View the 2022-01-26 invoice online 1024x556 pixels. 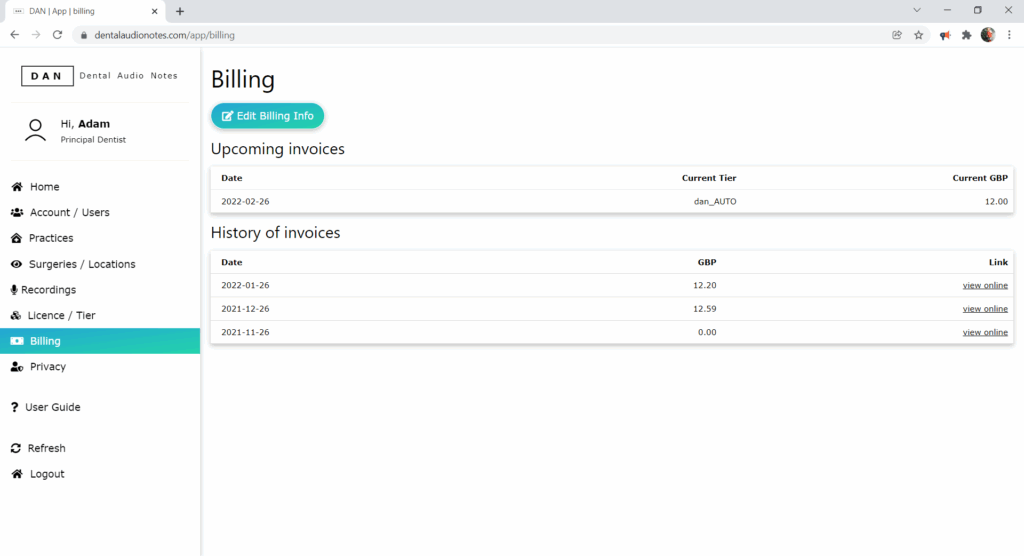(984, 286)
